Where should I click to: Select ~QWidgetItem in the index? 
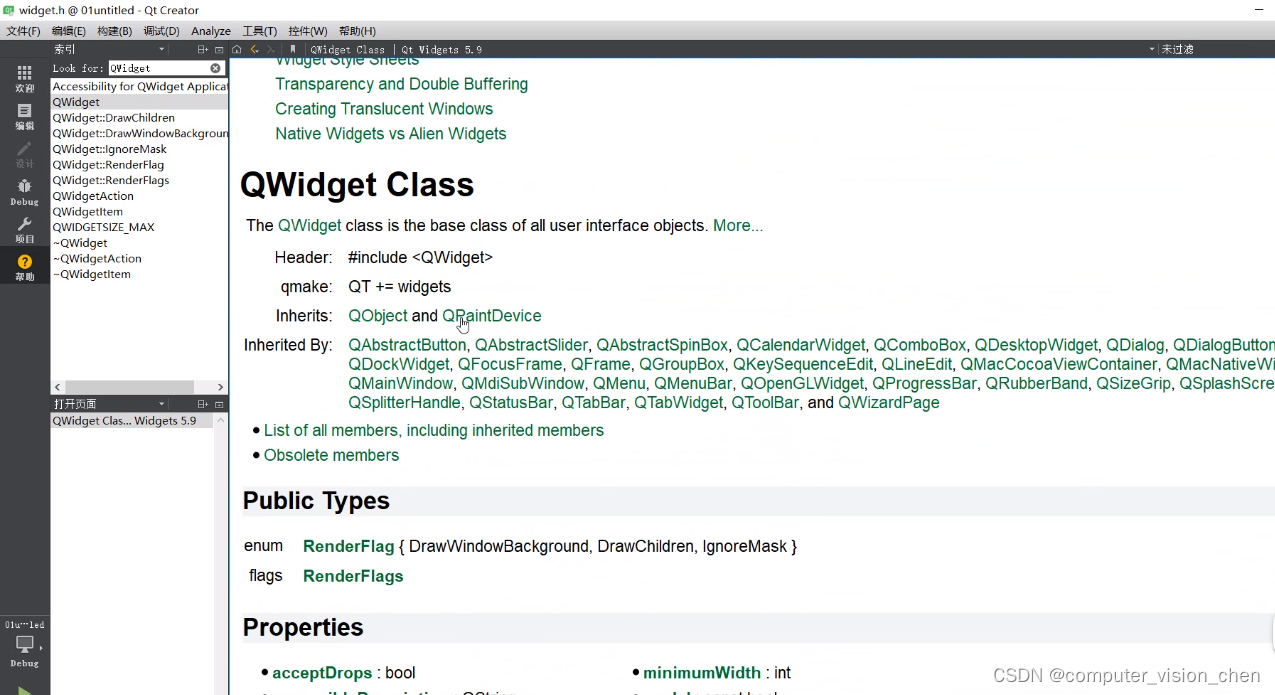140,274
